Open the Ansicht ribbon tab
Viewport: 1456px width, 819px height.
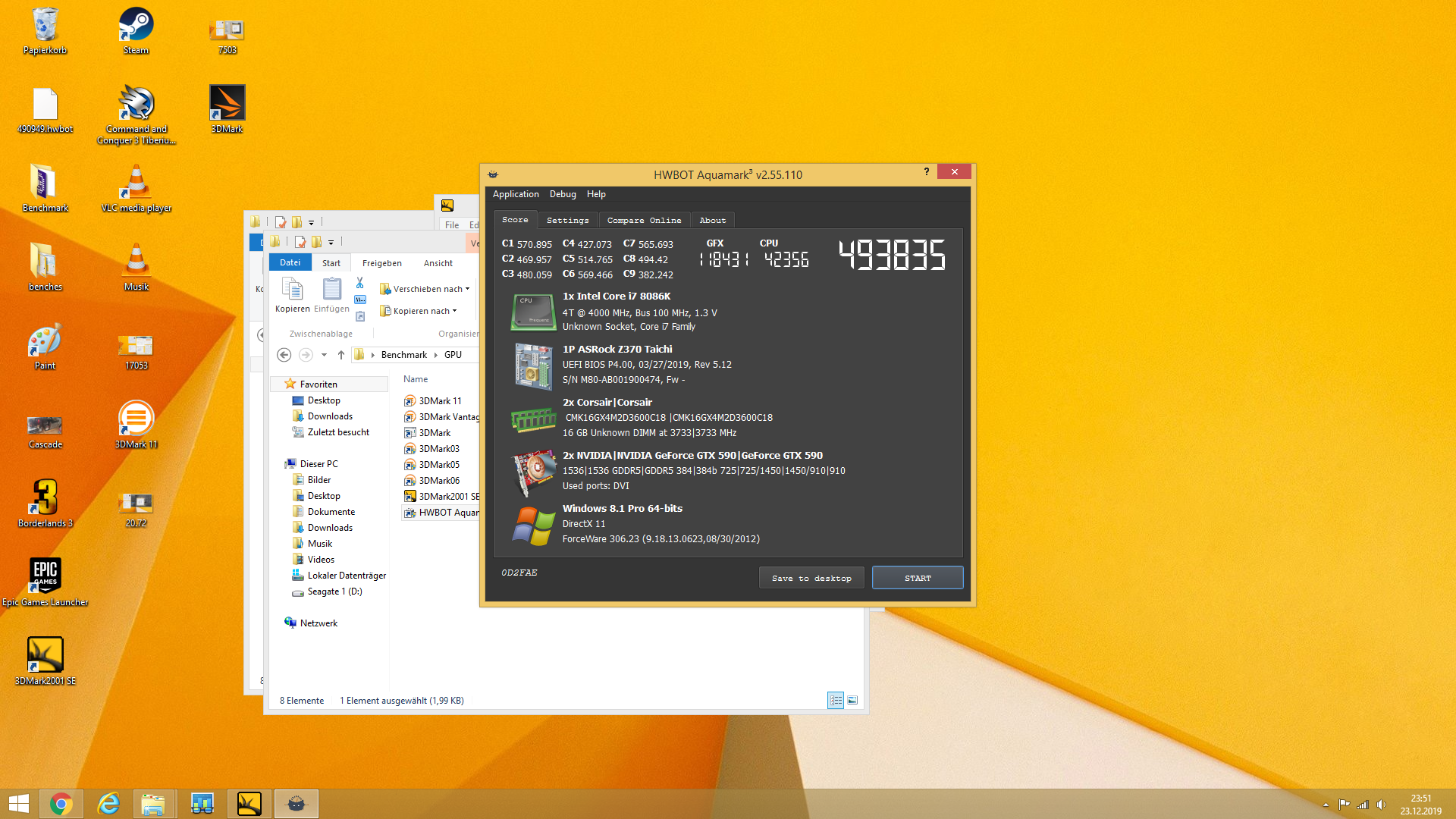click(x=438, y=263)
